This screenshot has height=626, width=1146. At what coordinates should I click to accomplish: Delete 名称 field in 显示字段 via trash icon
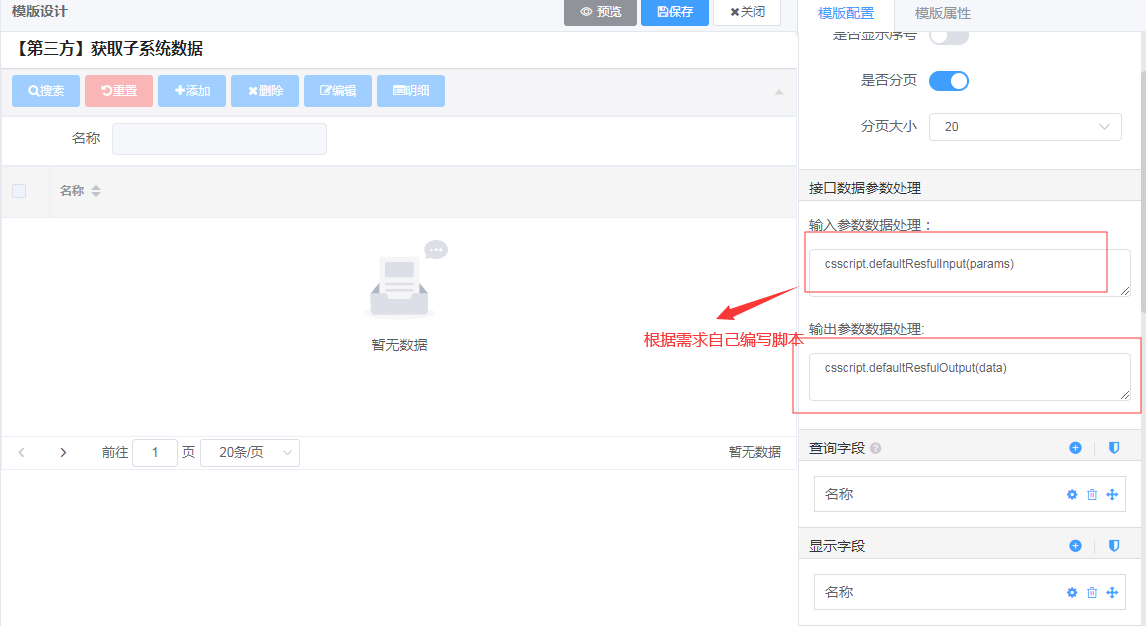(1092, 592)
